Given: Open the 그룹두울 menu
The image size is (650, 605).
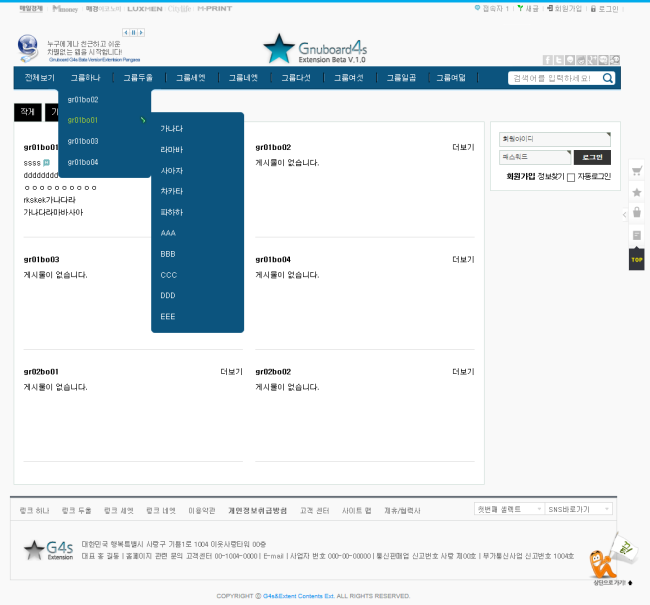Looking at the screenshot, I should pos(138,78).
